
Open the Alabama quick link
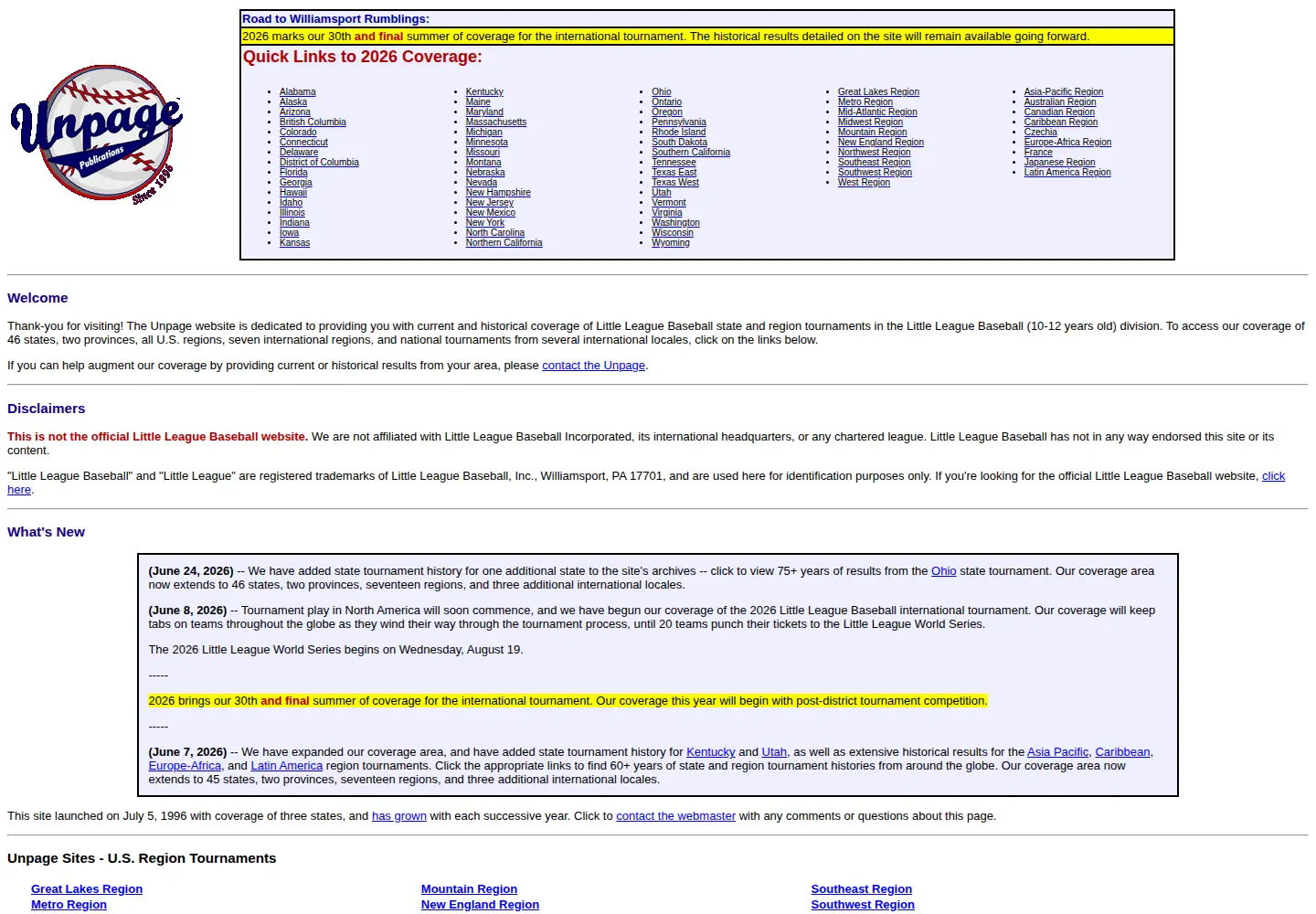coord(298,92)
